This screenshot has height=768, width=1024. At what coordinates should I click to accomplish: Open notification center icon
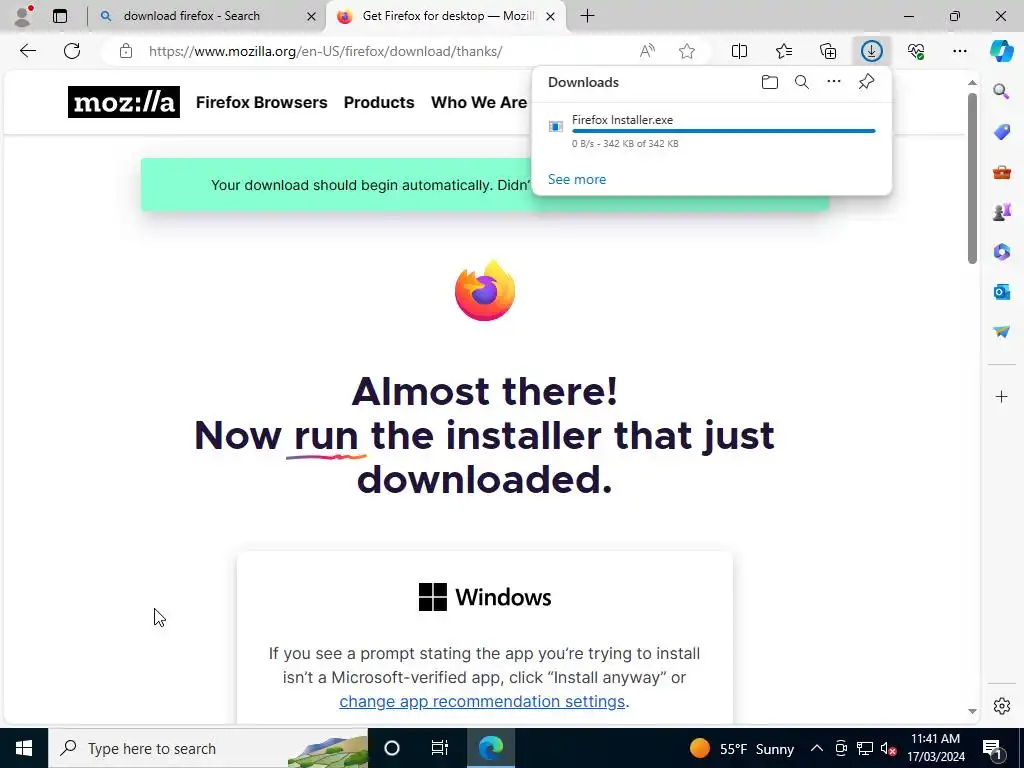993,748
